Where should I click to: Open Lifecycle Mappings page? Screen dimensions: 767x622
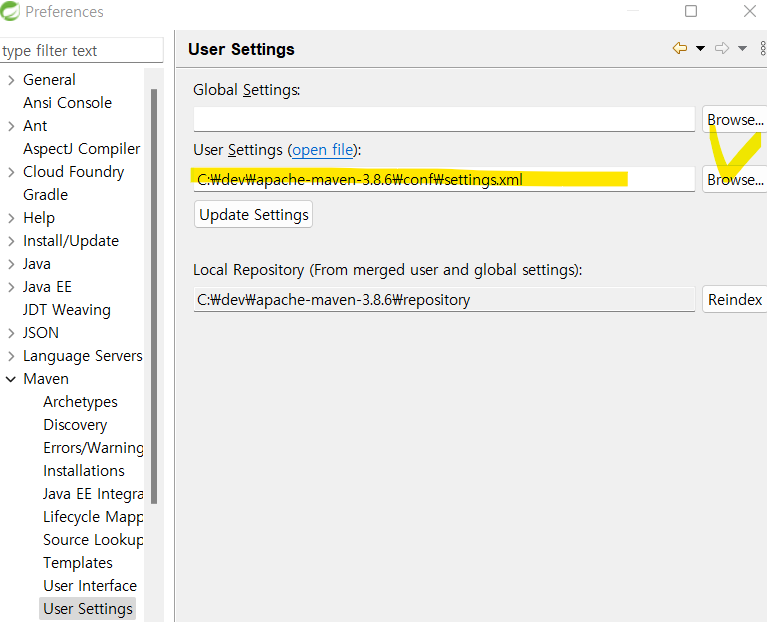tap(93, 516)
